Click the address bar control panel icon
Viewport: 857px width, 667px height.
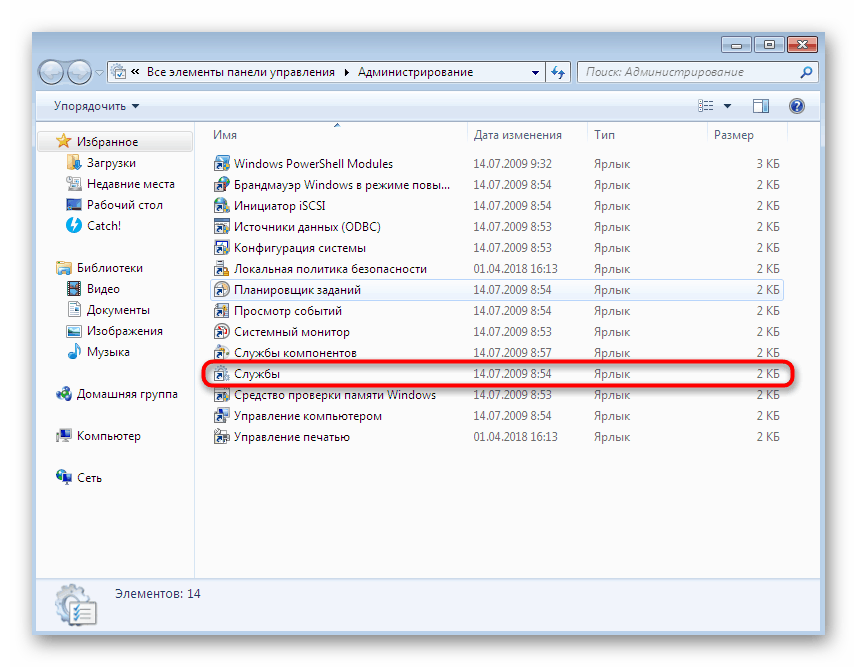click(118, 72)
